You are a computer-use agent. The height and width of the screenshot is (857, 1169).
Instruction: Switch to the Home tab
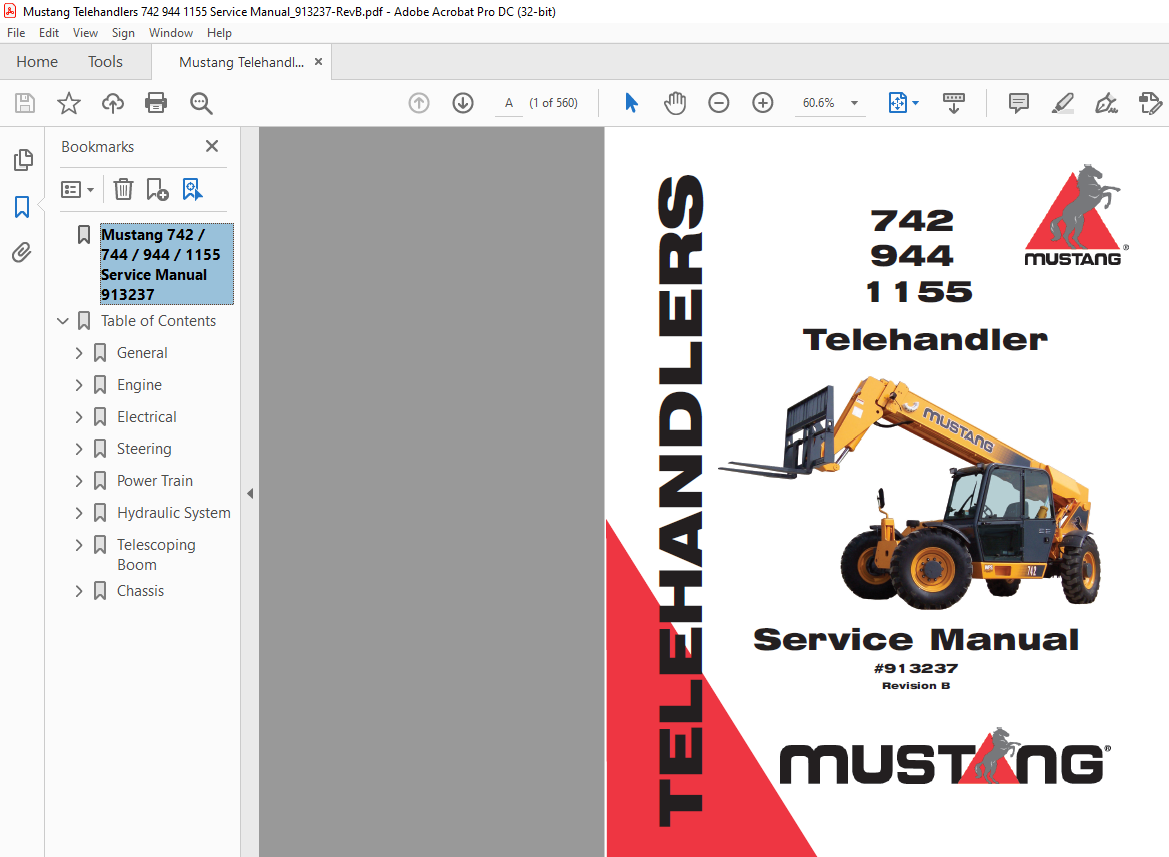[x=37, y=62]
